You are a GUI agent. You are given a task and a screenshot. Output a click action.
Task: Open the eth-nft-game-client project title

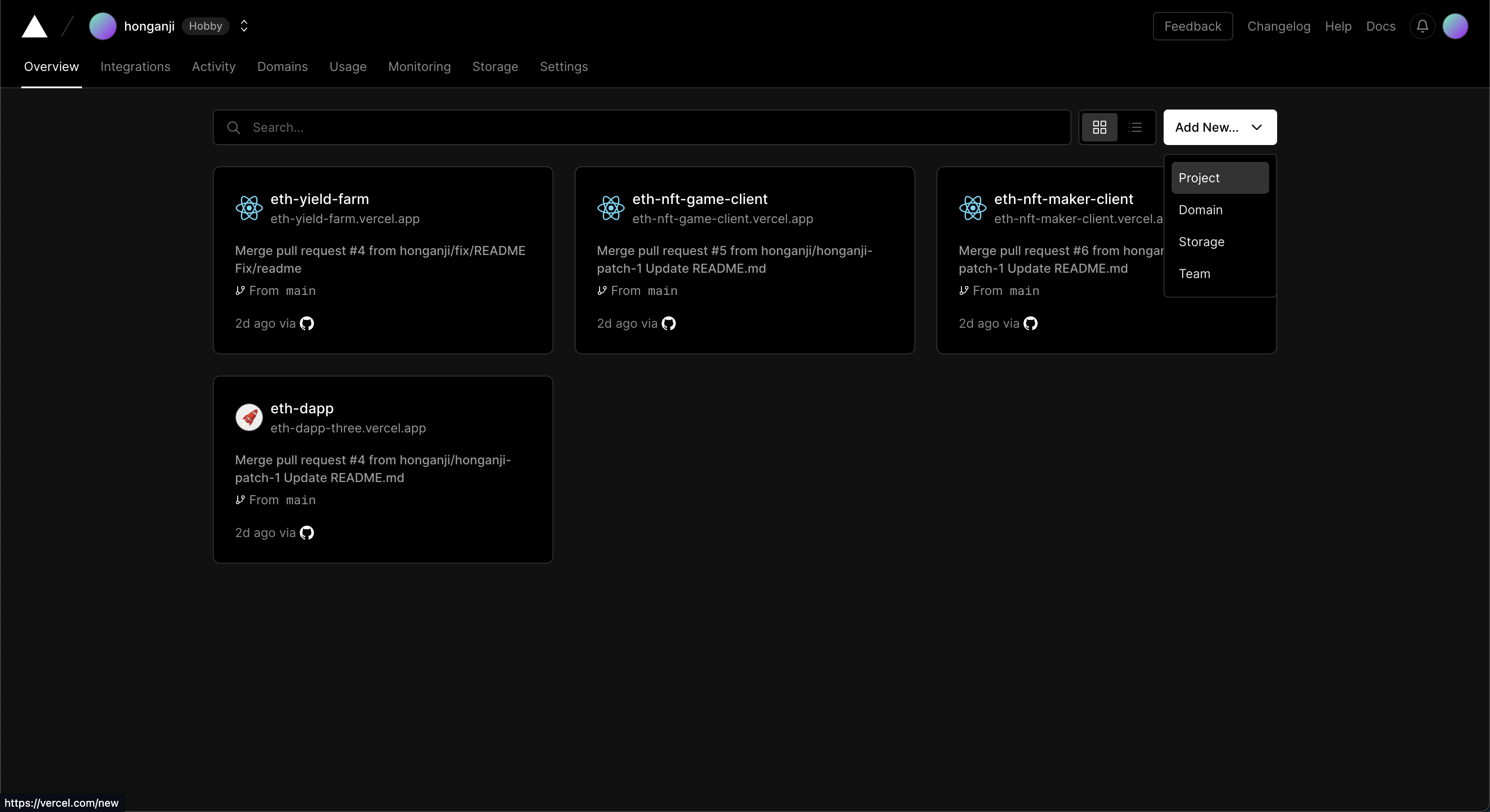coord(700,199)
